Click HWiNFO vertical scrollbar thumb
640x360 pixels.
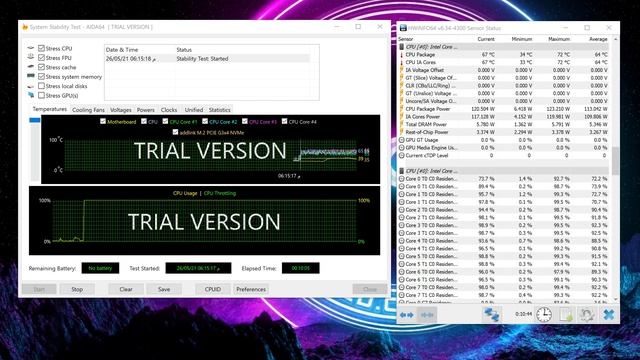[616, 161]
